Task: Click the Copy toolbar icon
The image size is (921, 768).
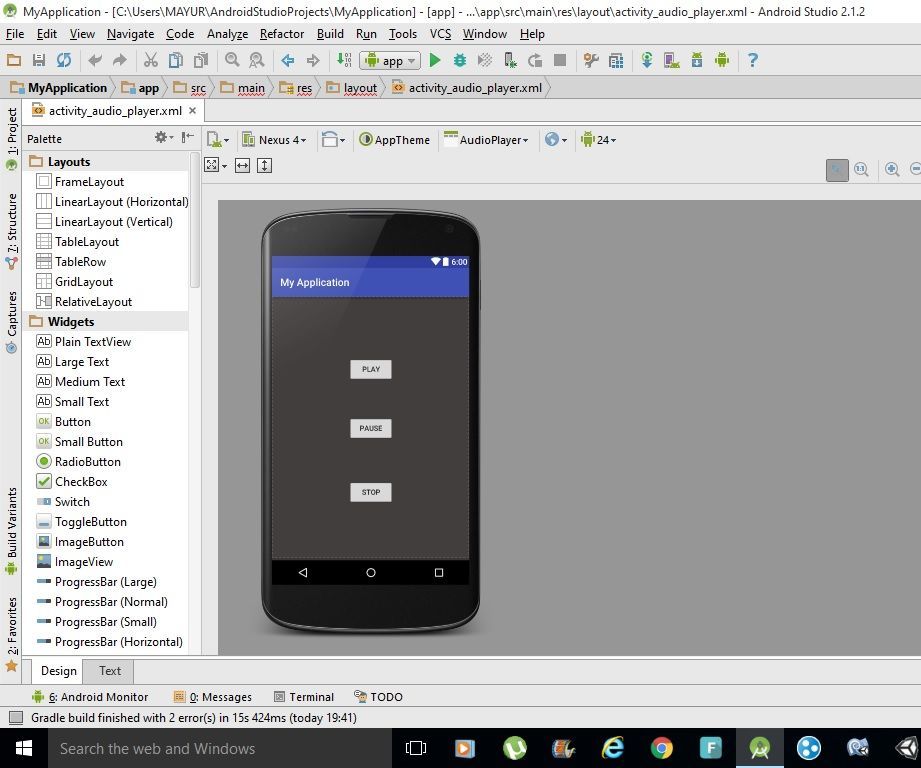Action: click(x=176, y=60)
